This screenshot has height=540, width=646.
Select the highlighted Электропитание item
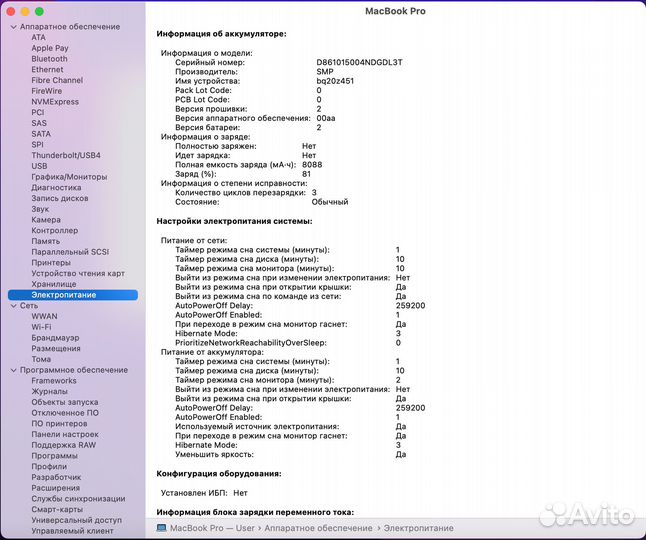(x=64, y=295)
